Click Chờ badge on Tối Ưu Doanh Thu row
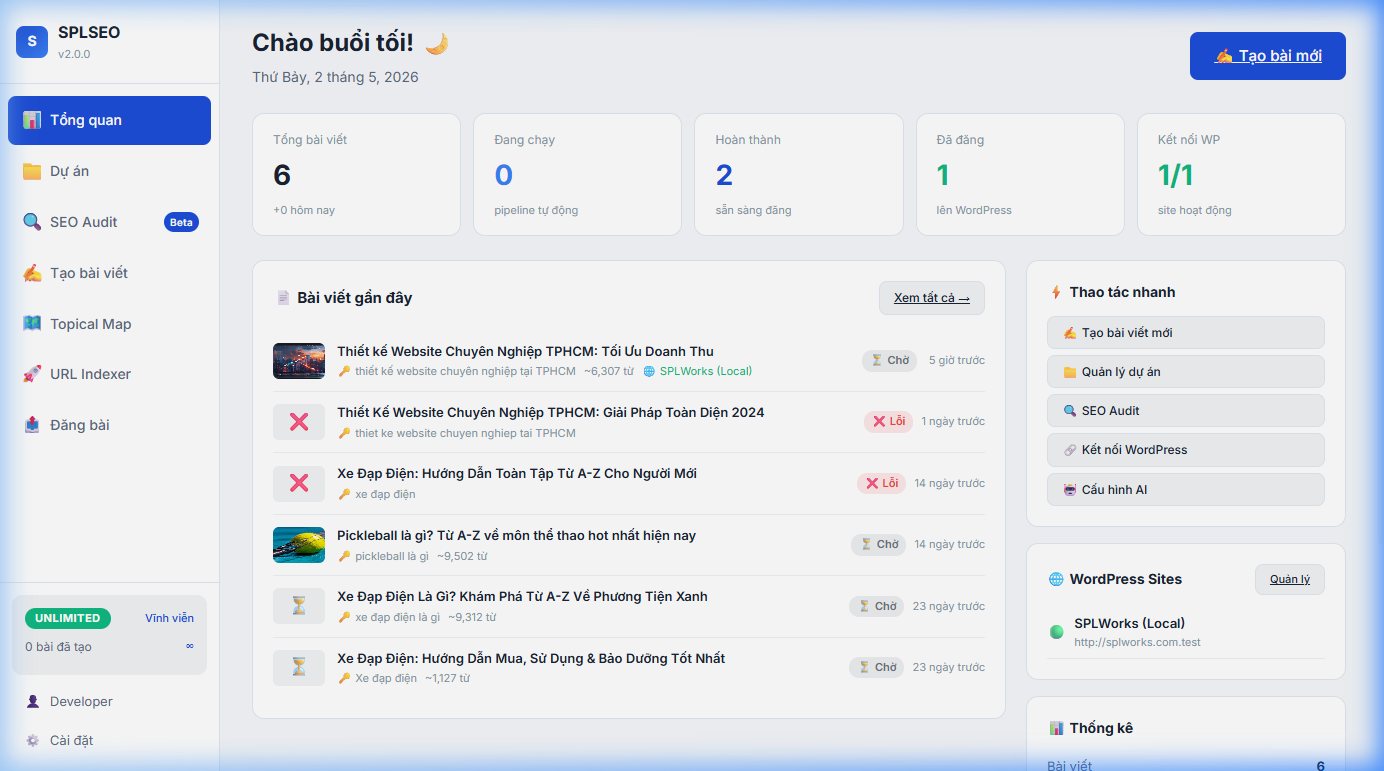Viewport: 1384px width, 771px height. click(x=889, y=360)
